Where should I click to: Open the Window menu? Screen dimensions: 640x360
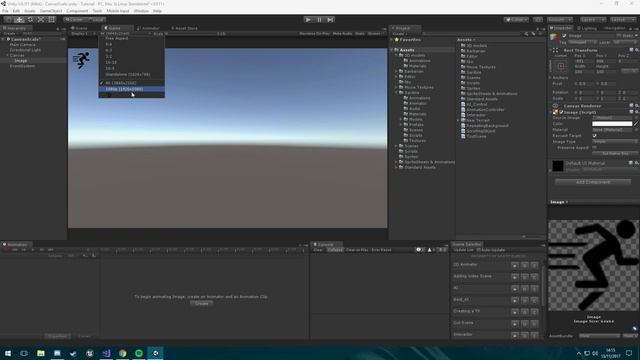(141, 11)
